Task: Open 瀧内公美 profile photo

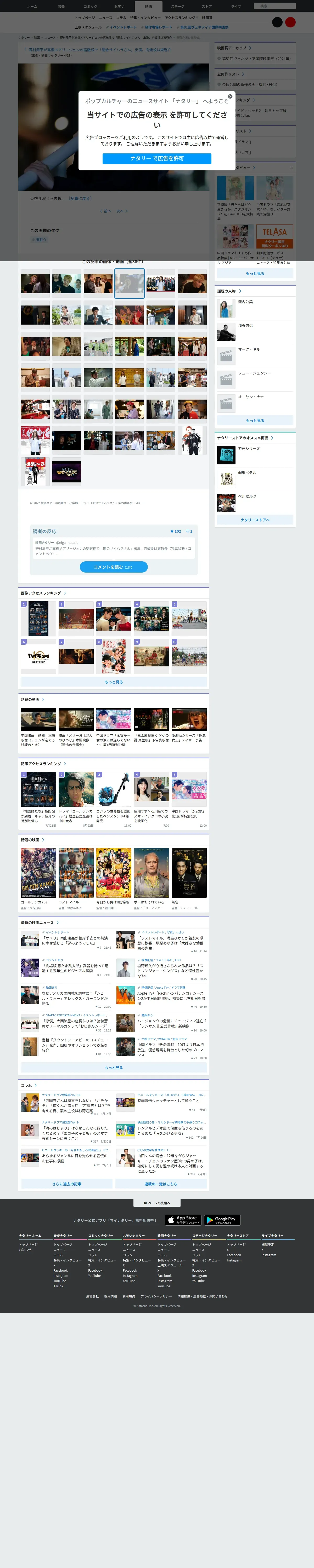Action: 226,309
